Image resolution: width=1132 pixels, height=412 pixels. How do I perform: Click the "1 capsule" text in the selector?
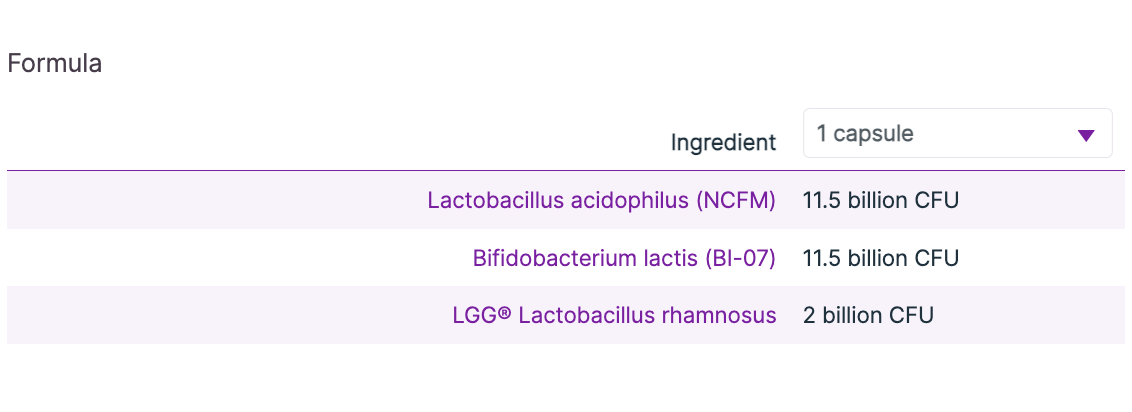tap(864, 134)
